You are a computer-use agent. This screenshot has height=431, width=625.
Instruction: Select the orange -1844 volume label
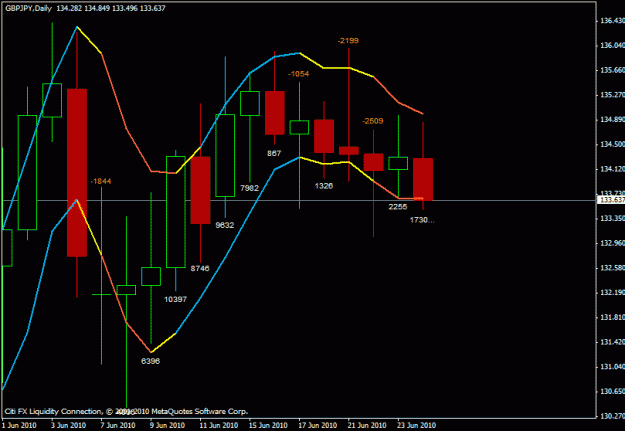[x=101, y=181]
